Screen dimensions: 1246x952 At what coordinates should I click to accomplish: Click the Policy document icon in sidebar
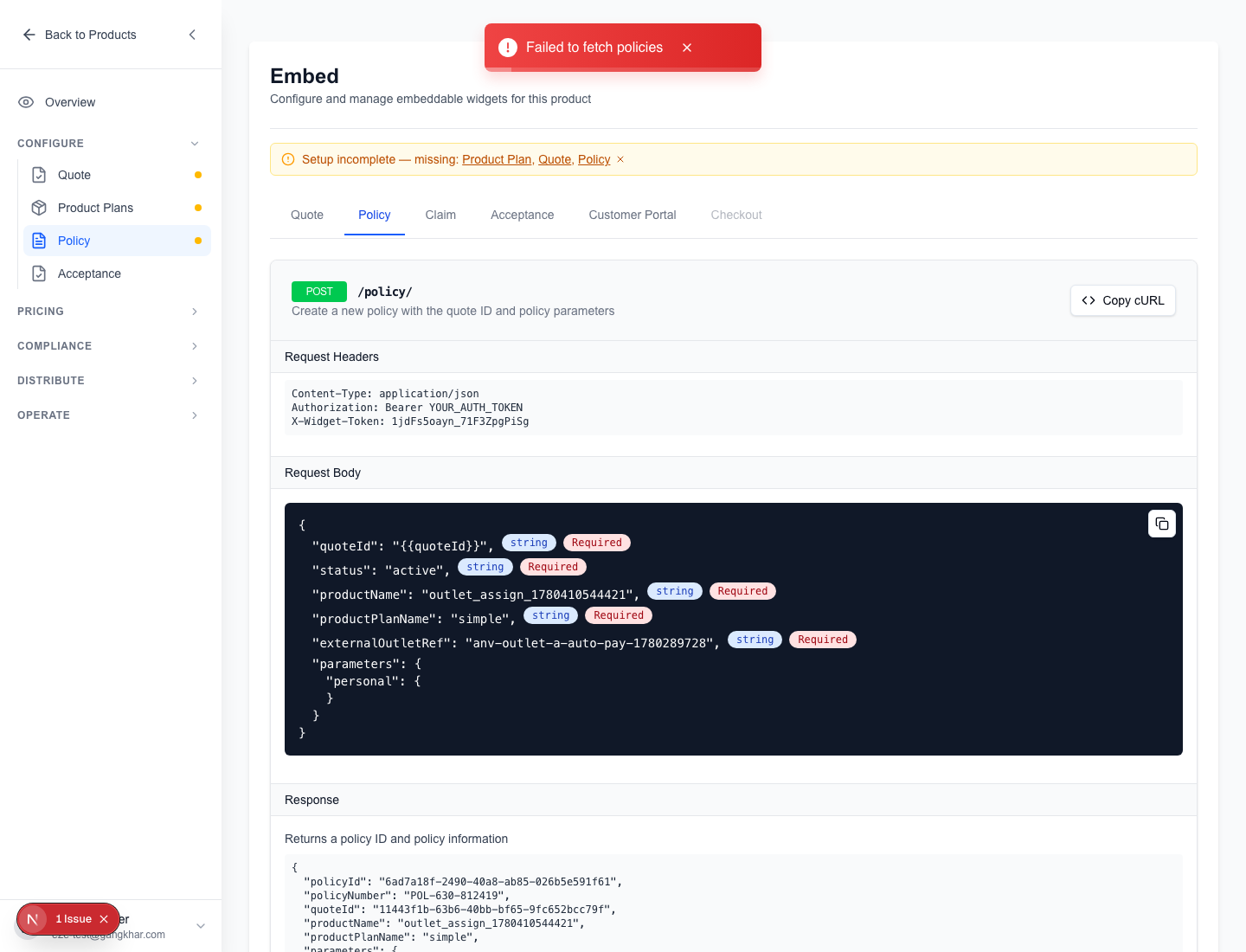click(x=39, y=241)
